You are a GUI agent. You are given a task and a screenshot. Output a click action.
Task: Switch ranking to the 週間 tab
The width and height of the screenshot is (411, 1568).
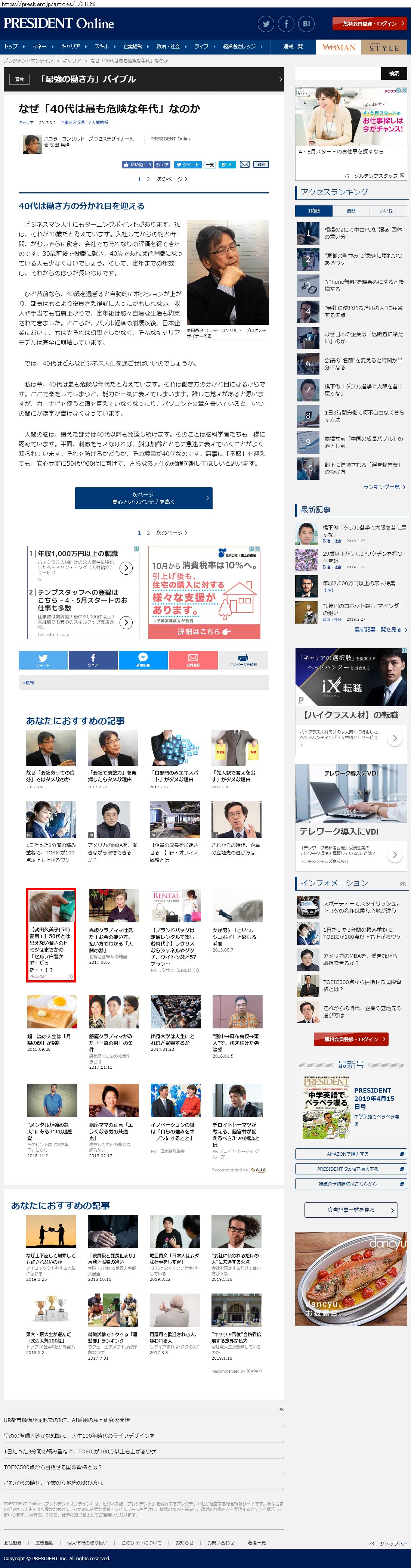[351, 211]
